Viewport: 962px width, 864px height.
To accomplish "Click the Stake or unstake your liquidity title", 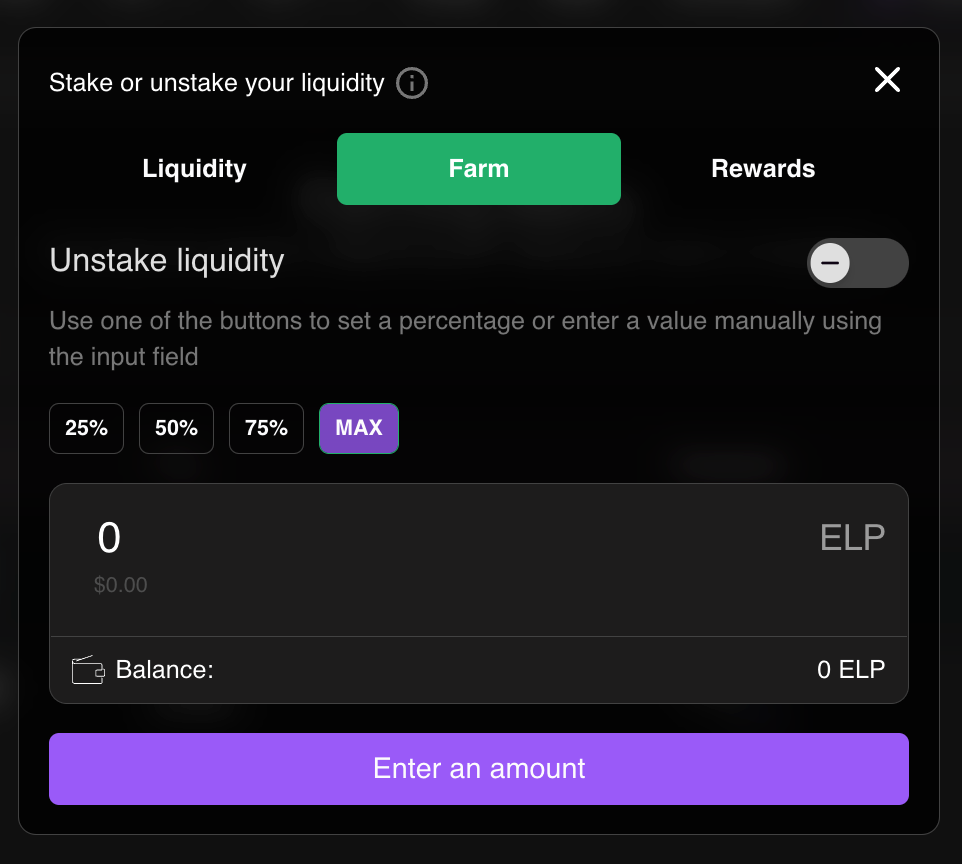I will click(217, 83).
